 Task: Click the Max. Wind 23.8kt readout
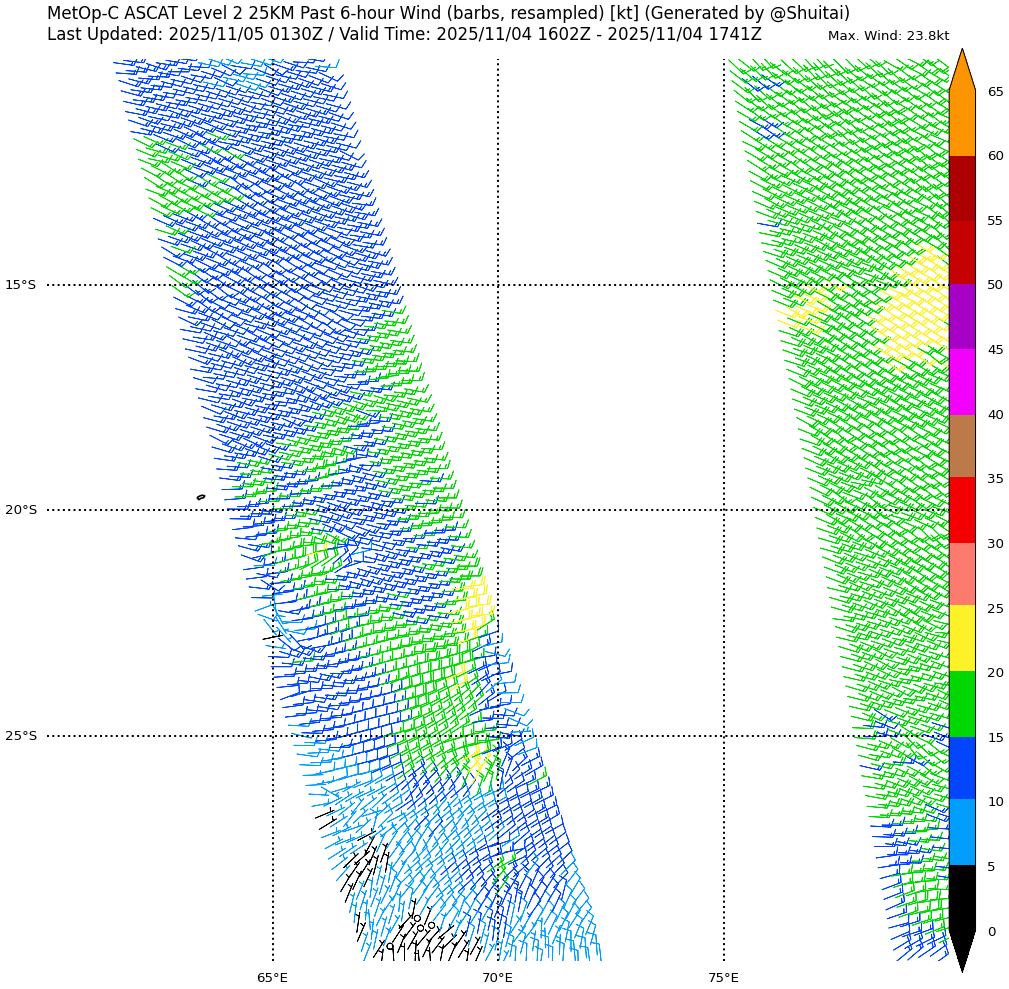point(888,36)
